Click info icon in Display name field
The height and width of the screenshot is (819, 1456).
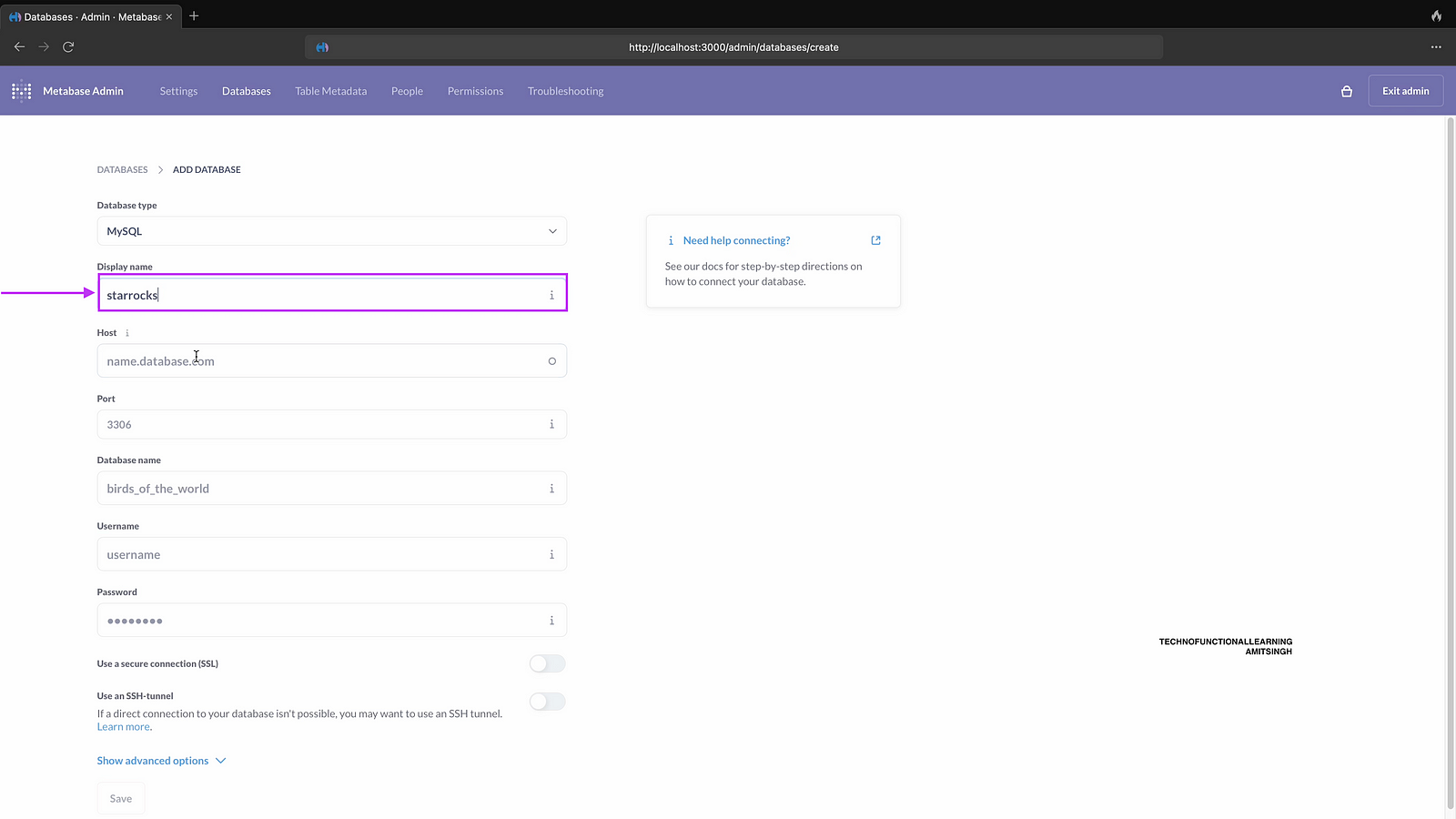(x=551, y=295)
